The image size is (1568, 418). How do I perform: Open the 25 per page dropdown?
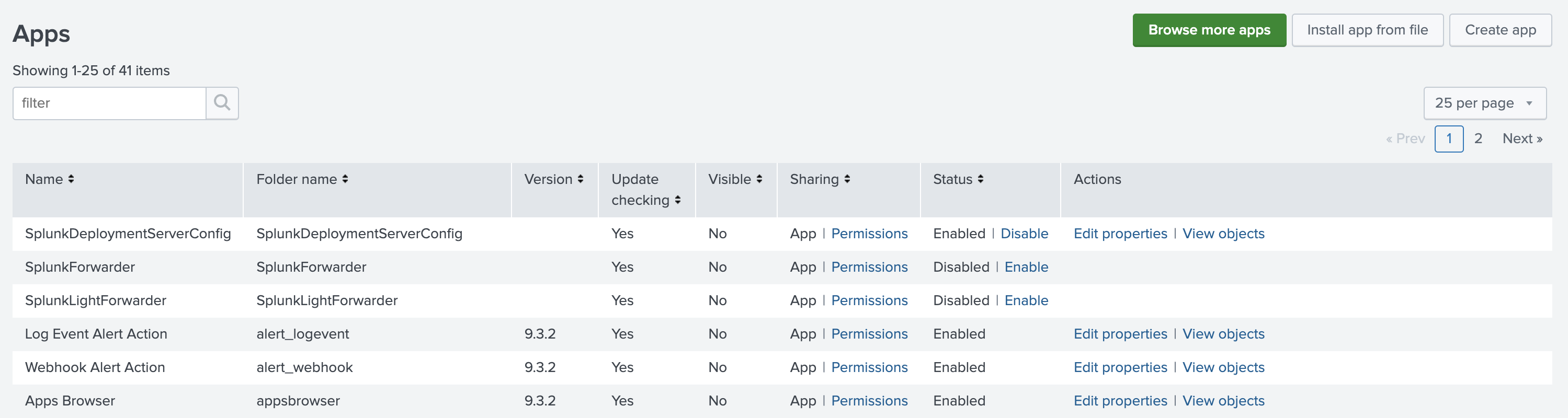pos(1484,103)
